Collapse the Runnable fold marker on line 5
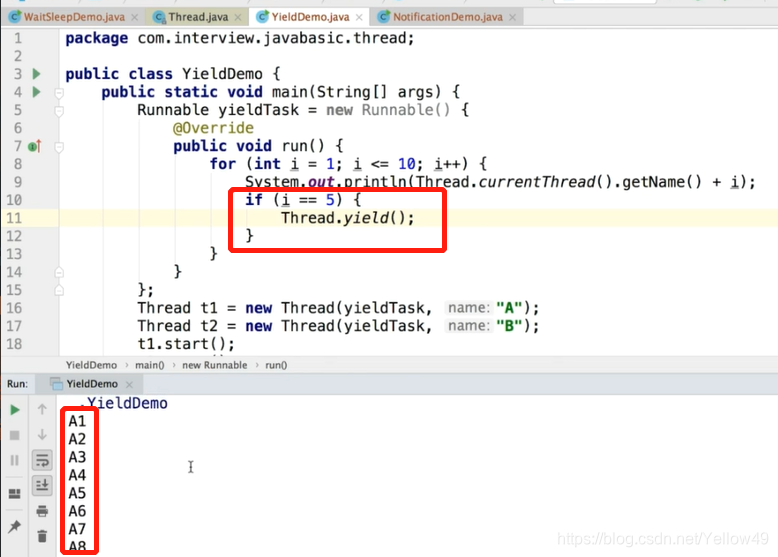Image resolution: width=778 pixels, height=557 pixels. (x=59, y=111)
